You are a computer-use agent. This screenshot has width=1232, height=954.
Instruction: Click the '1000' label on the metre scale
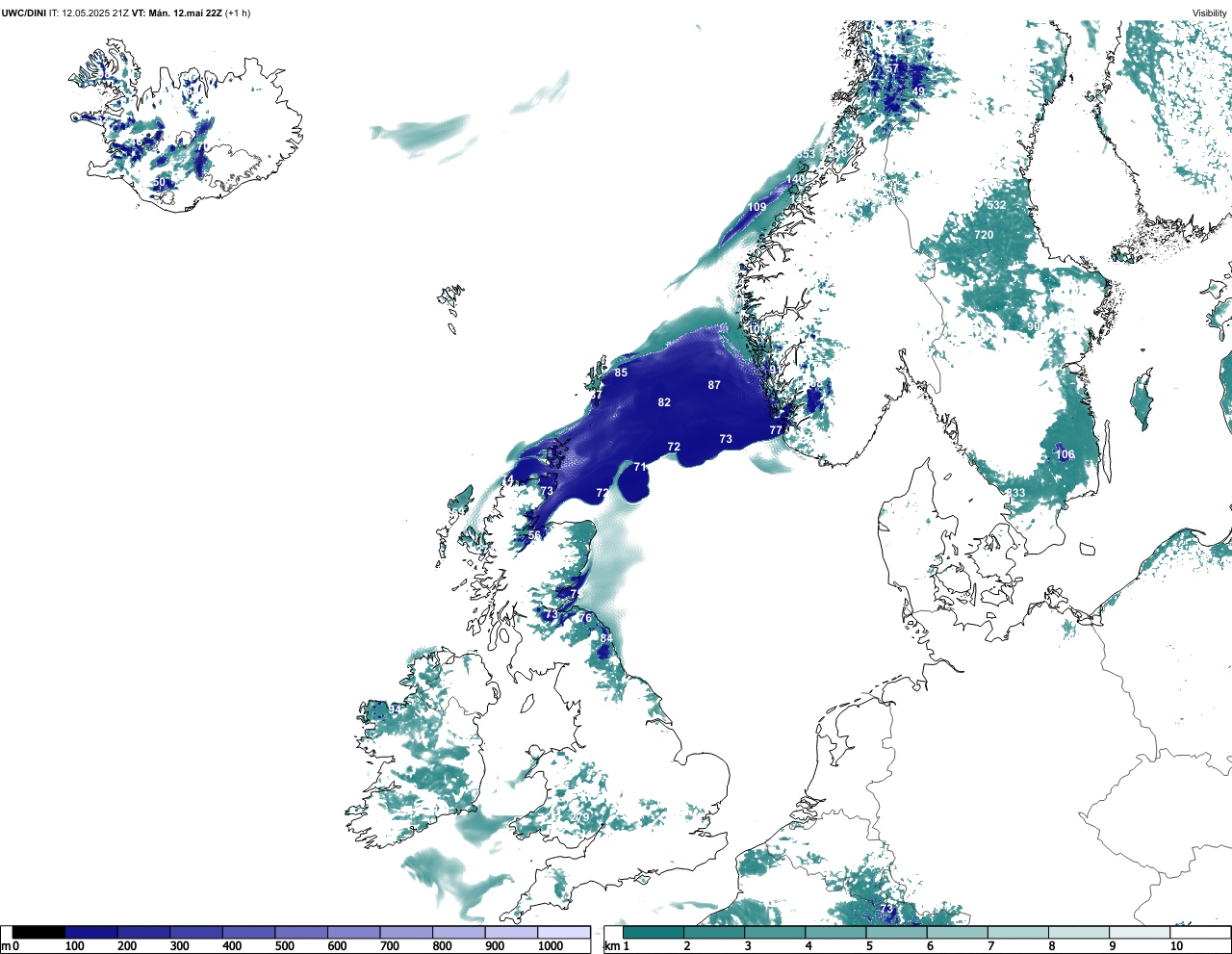click(x=551, y=946)
